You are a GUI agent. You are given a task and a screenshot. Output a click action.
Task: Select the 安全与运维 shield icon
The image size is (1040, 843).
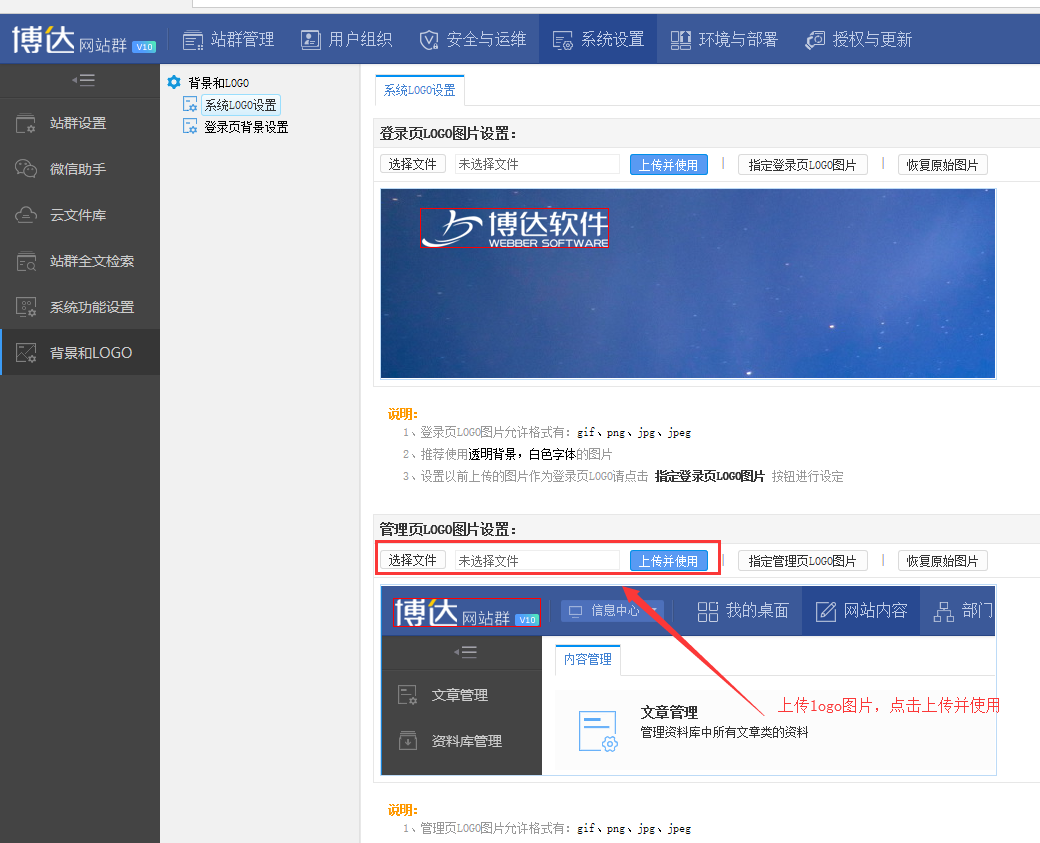pyautogui.click(x=428, y=40)
